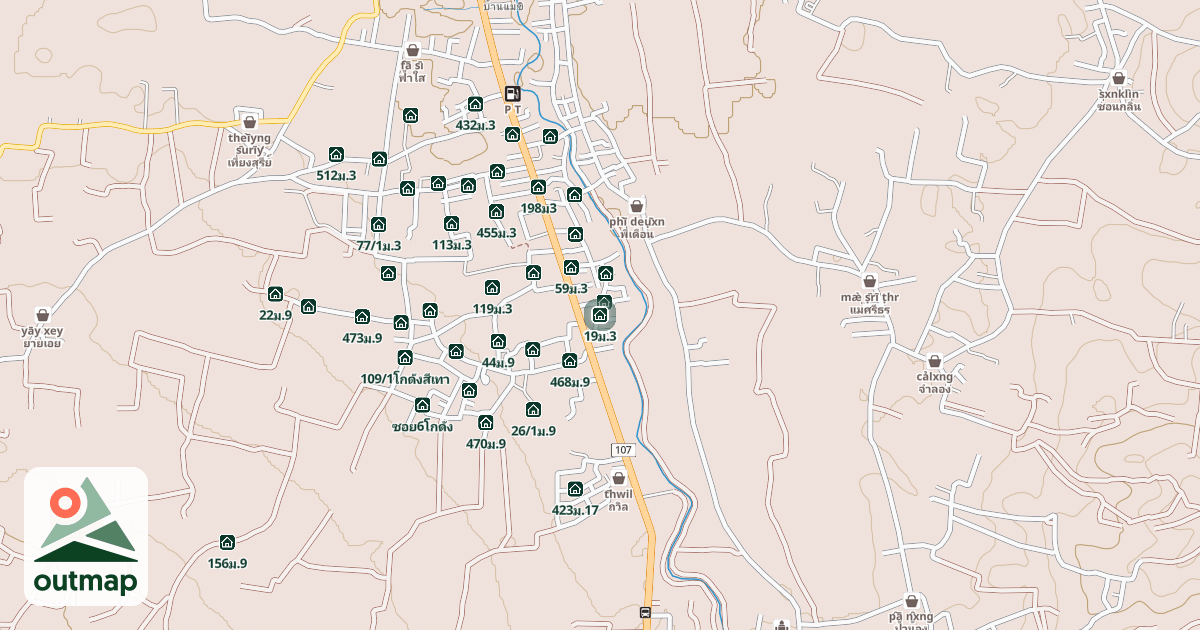Image resolution: width=1200 pixels, height=630 pixels.
Task: Select the house marker labeled 113ม.3
Action: tap(451, 223)
